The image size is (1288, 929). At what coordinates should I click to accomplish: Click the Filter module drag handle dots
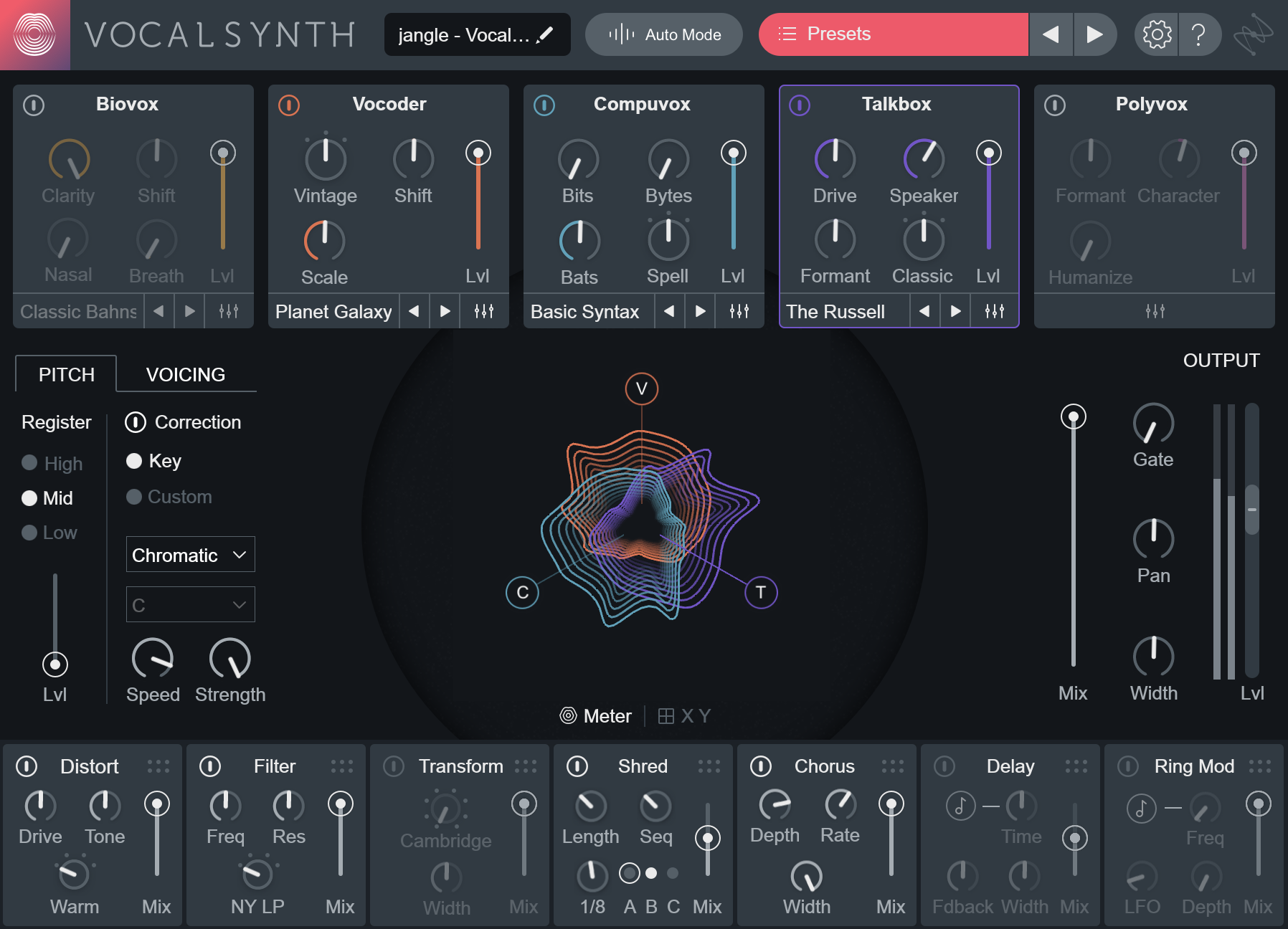point(342,766)
